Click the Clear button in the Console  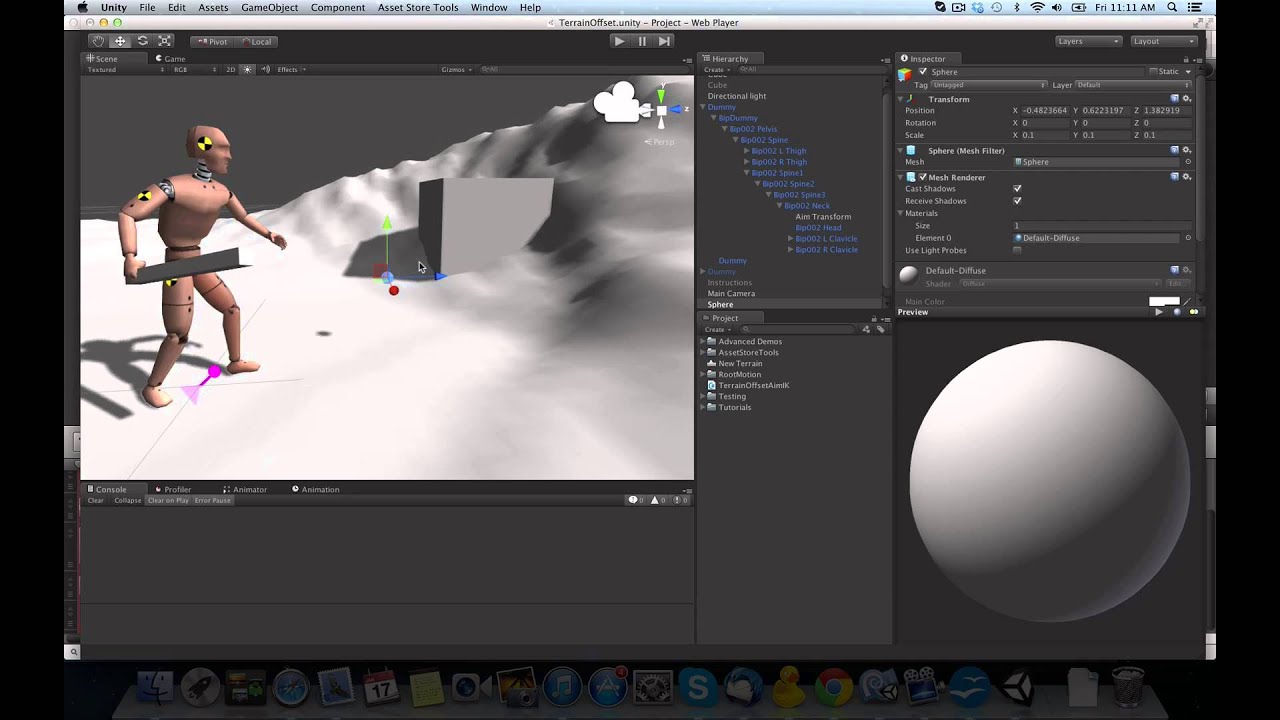(96, 500)
